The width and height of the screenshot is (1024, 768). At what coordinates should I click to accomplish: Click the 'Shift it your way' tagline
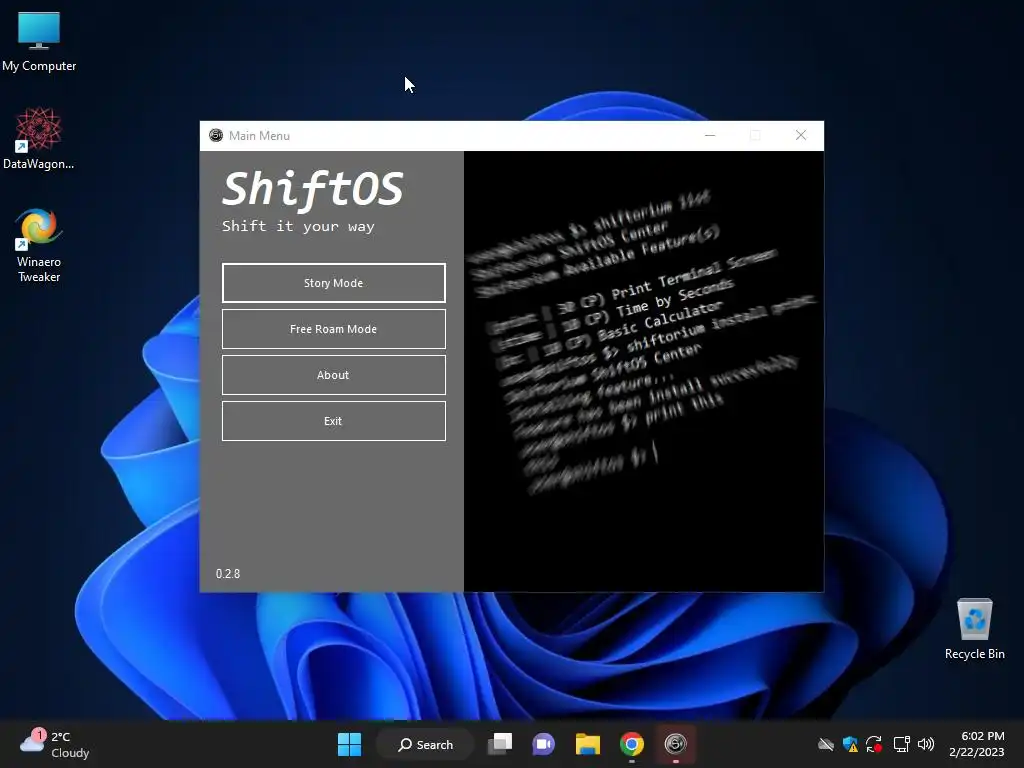tap(298, 227)
